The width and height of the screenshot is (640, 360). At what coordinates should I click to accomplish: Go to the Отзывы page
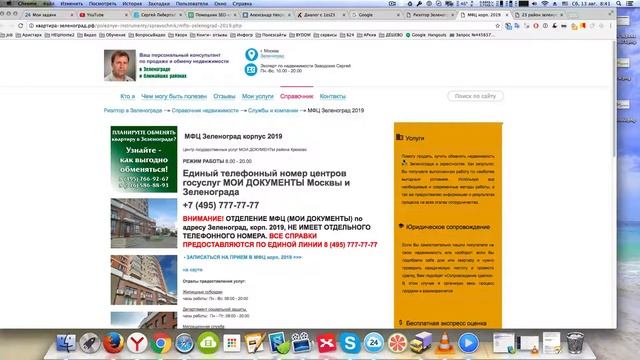(x=224, y=96)
